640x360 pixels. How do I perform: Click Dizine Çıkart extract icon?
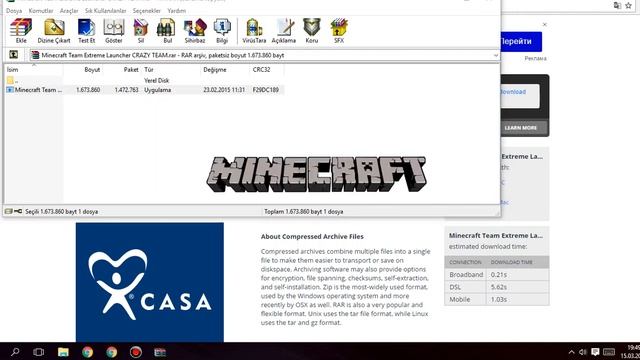point(54,31)
